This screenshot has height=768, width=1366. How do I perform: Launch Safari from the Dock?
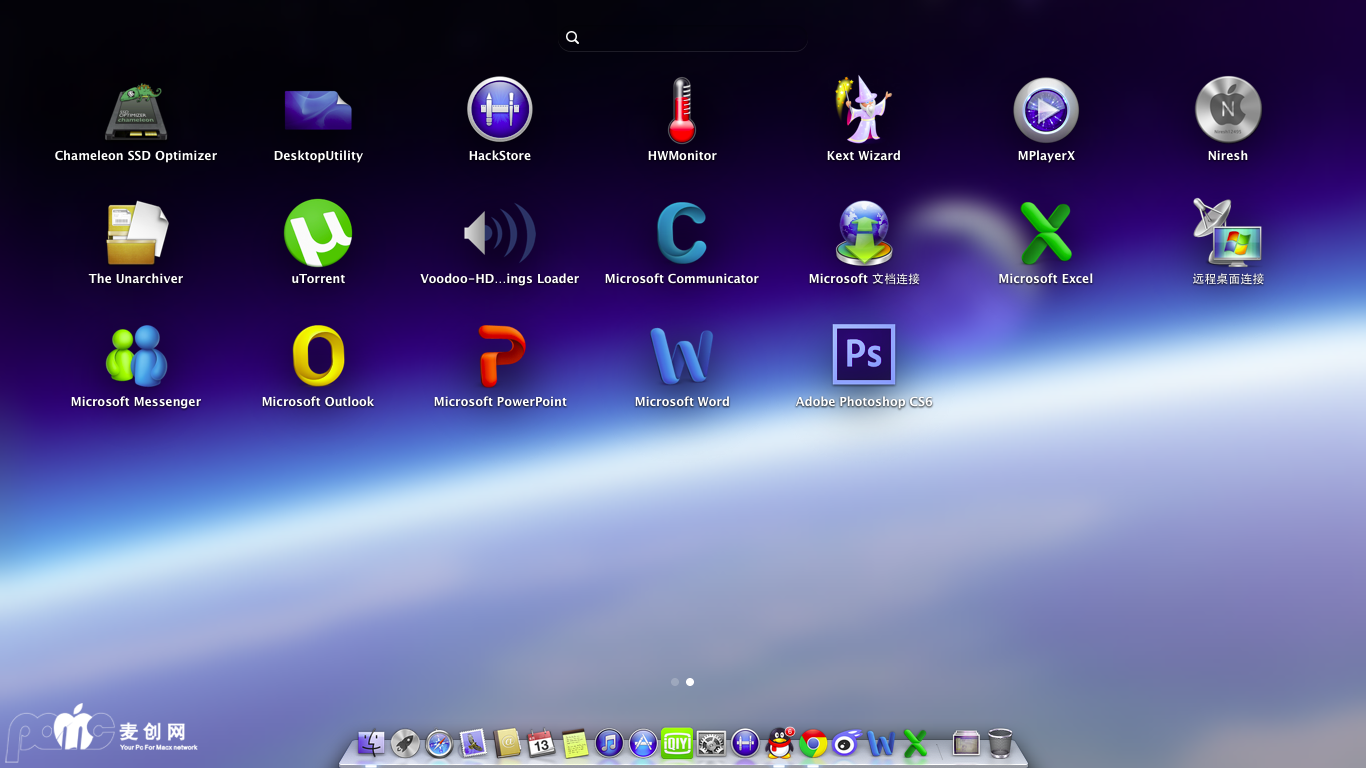(439, 743)
